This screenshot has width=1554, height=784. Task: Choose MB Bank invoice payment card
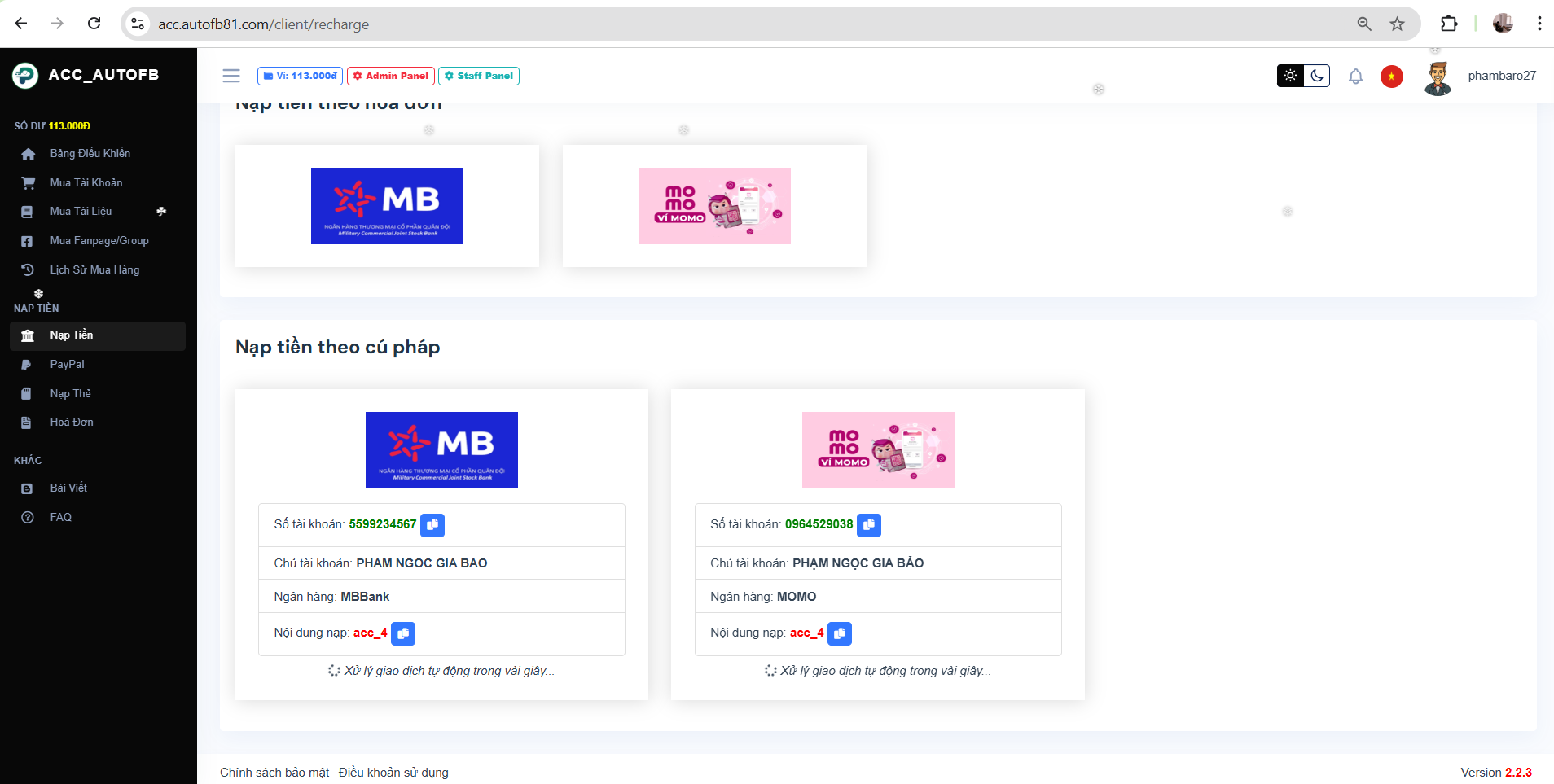(387, 206)
